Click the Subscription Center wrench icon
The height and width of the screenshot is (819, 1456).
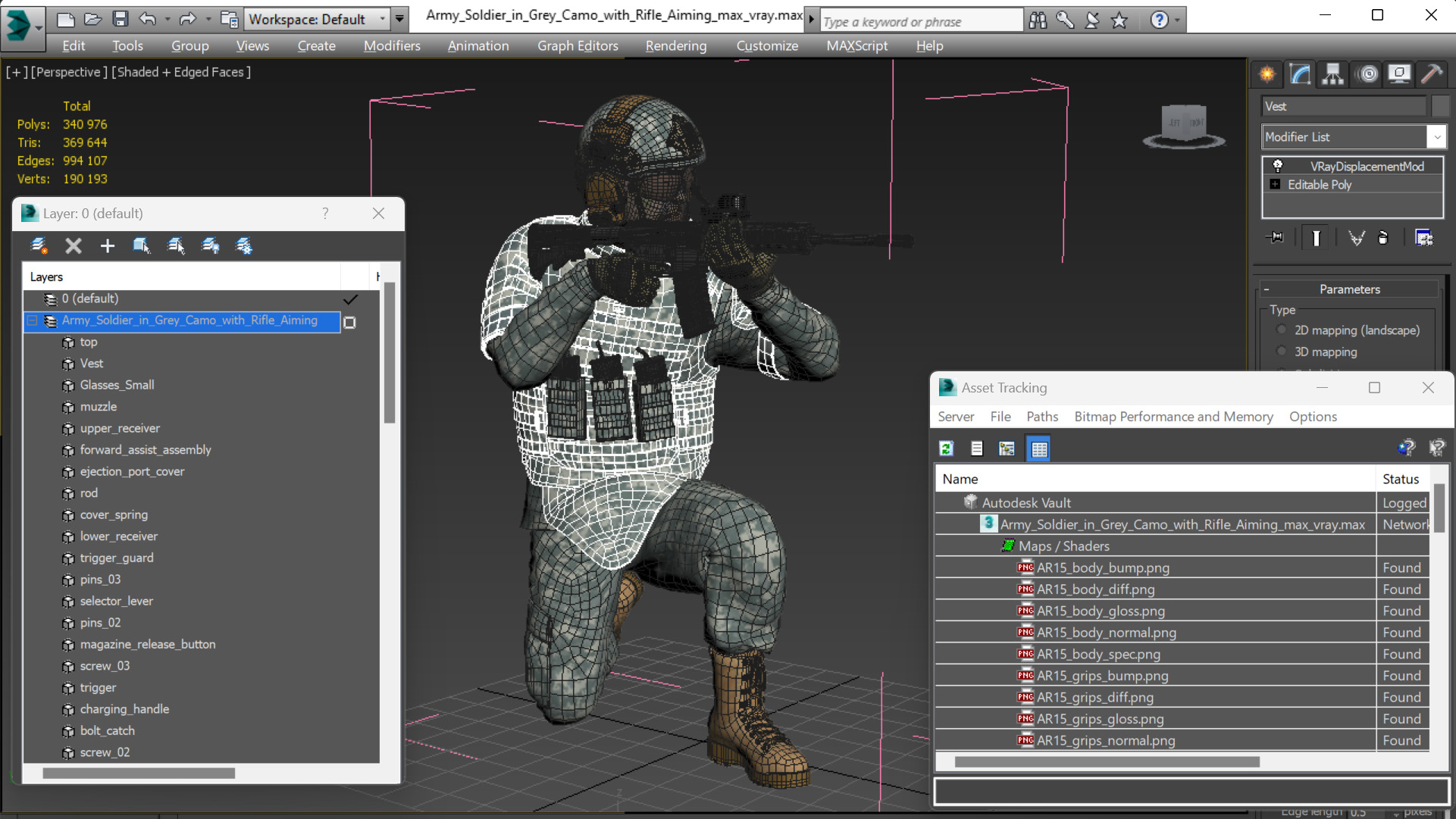(x=1065, y=20)
